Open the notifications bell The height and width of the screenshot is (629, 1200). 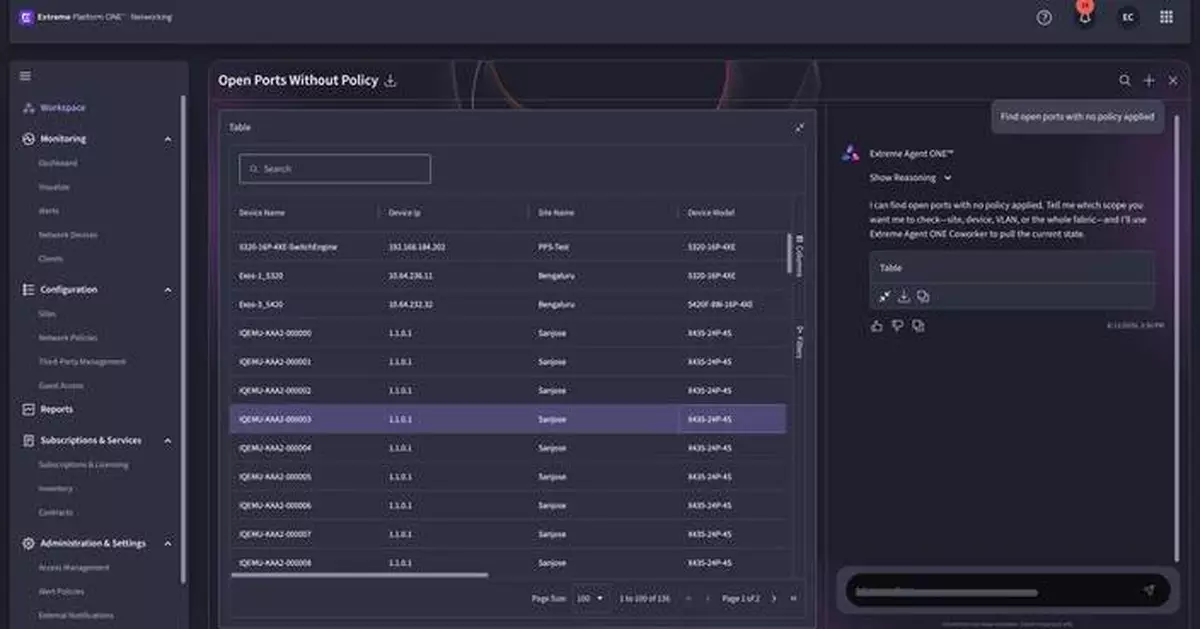(x=1085, y=17)
